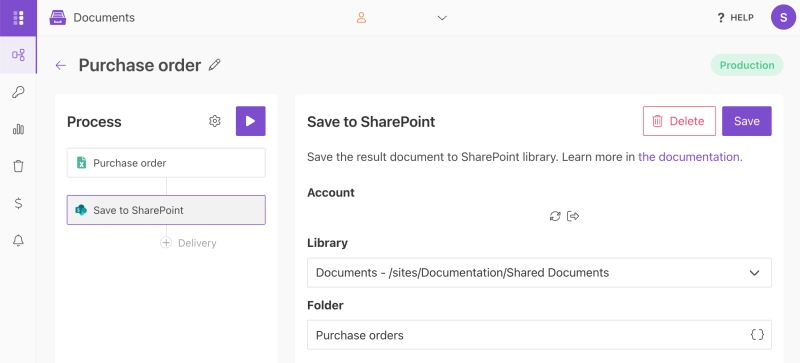Expand Library list with chevron arrow
The image size is (800, 363).
coord(755,273)
